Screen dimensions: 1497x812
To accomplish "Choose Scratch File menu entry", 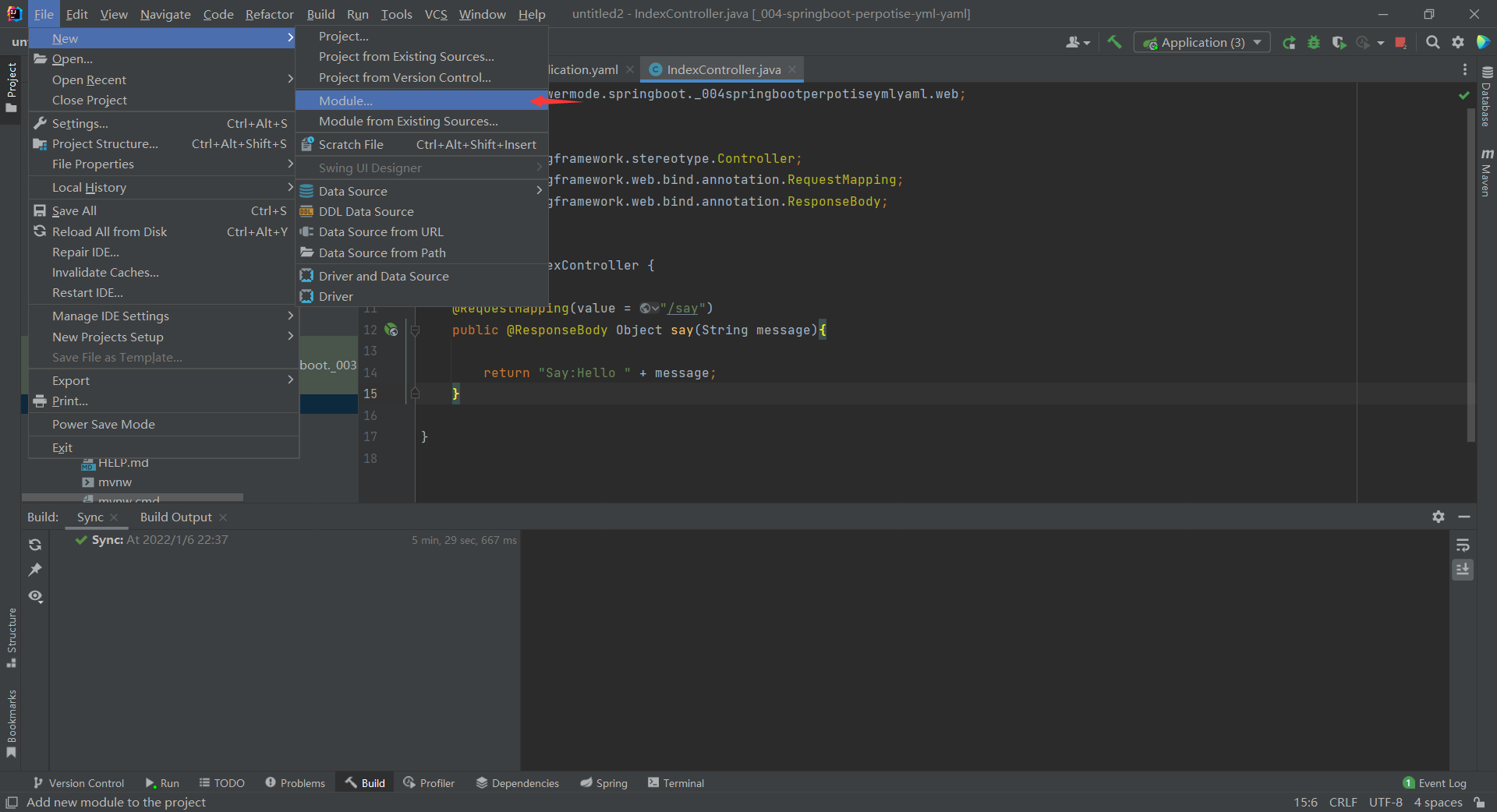I will [422, 144].
